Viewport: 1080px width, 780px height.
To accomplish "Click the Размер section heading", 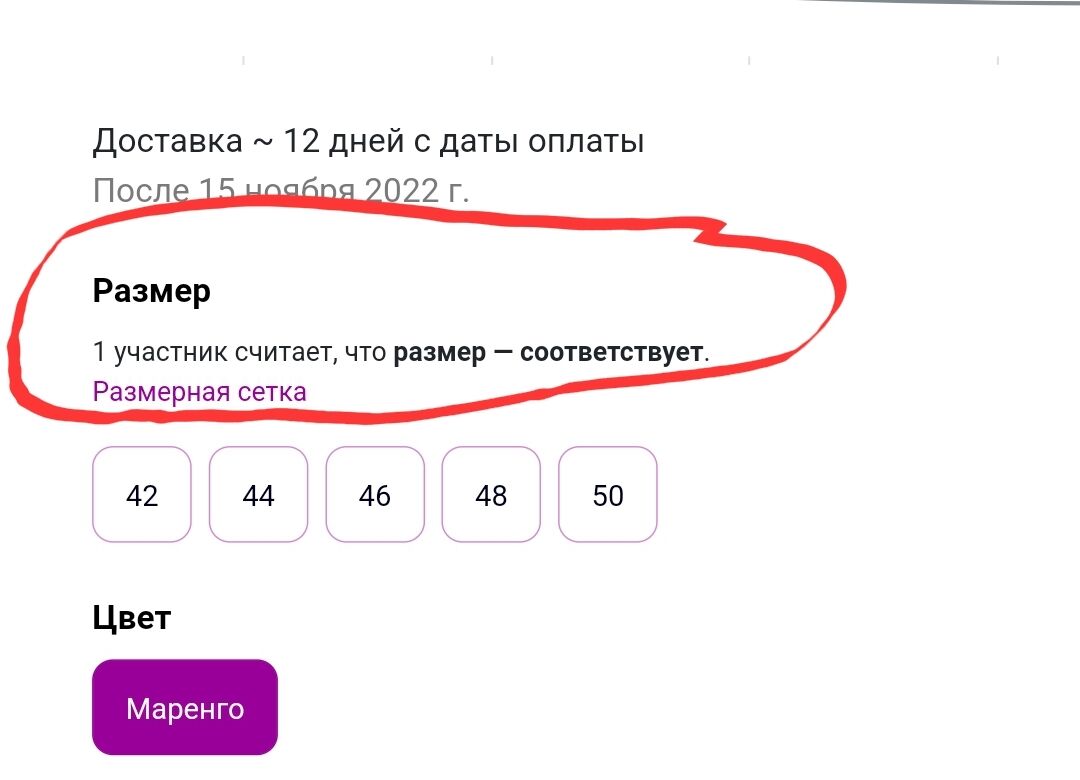I will [x=151, y=291].
